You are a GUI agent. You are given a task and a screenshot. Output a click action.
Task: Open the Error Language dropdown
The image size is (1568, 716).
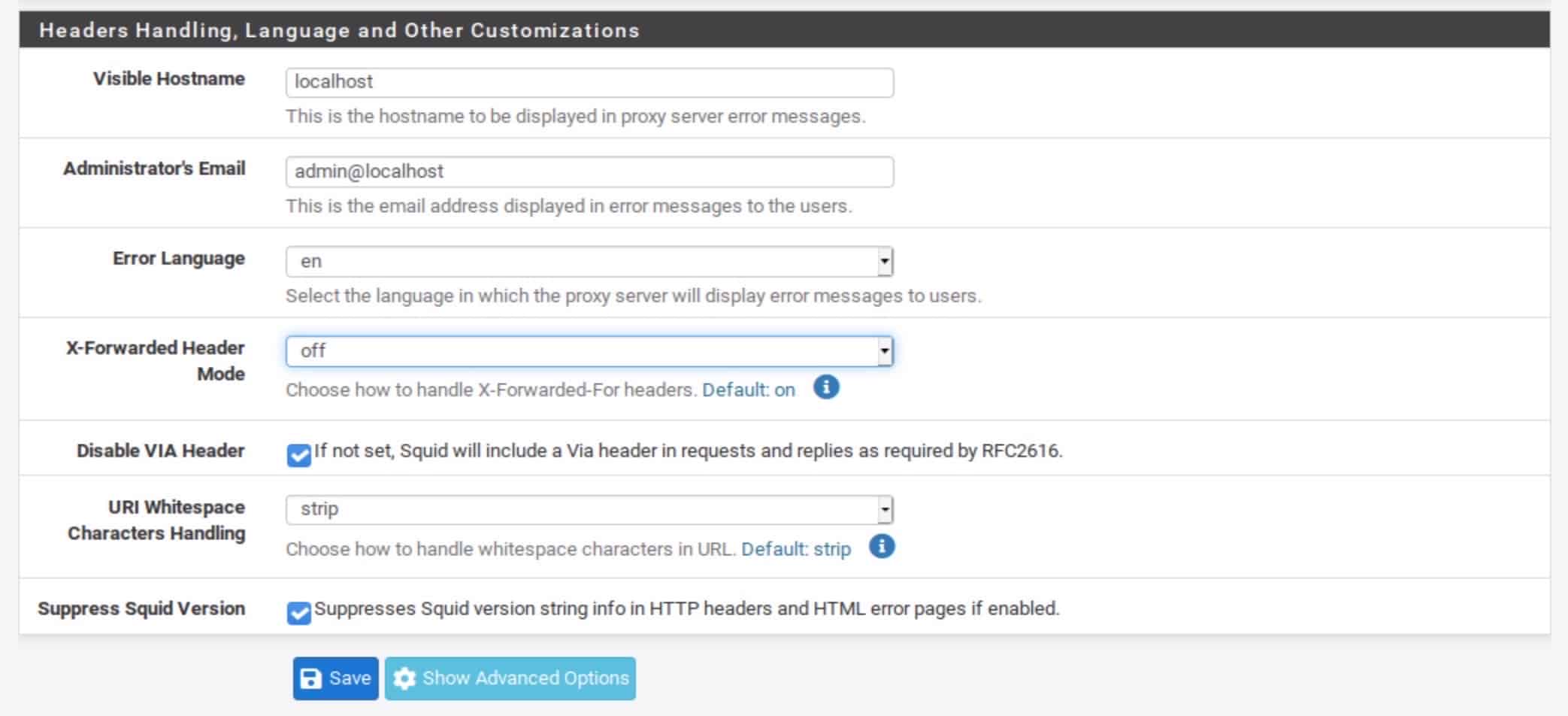(589, 262)
